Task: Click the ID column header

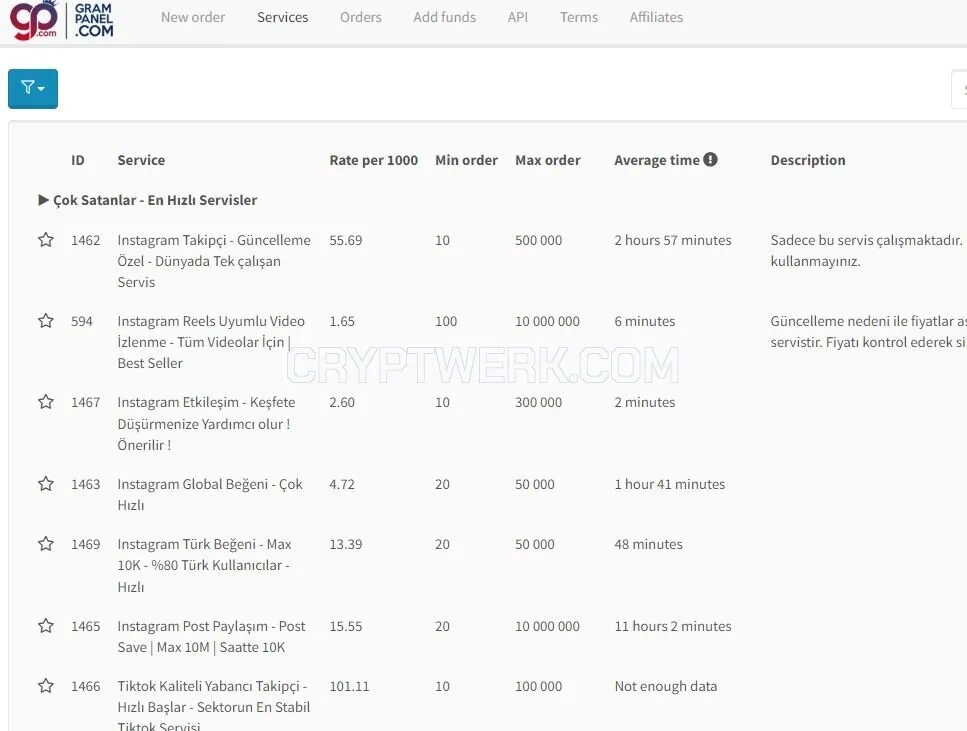Action: click(x=78, y=160)
